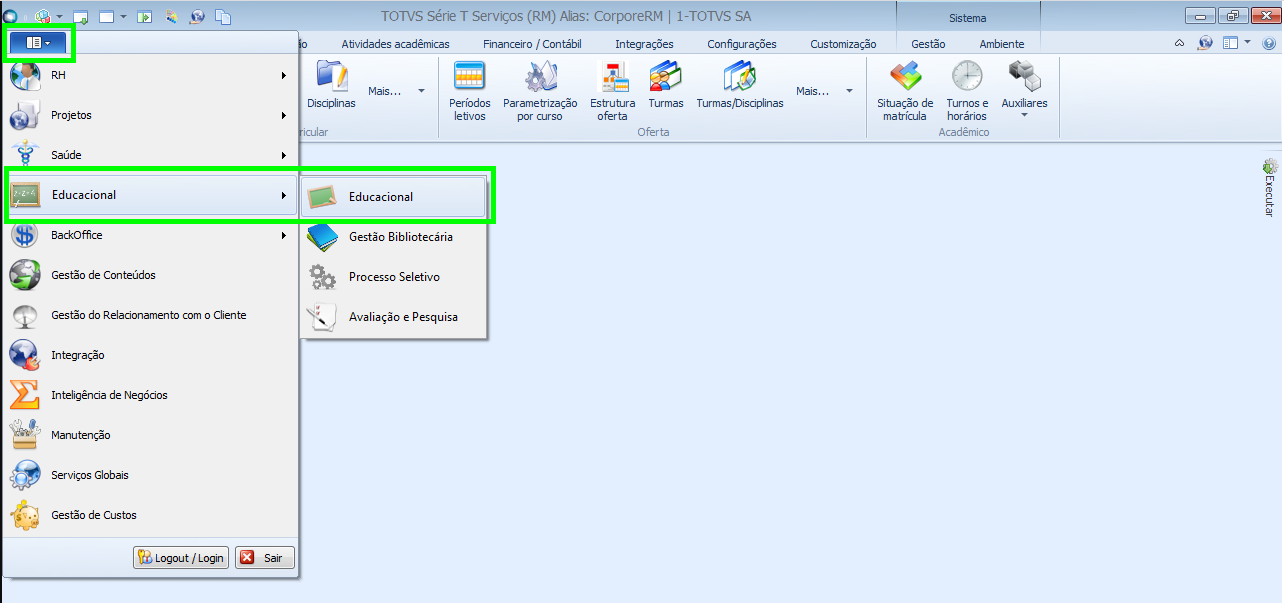Image resolution: width=1284 pixels, height=603 pixels.
Task: Click the copy documents icon in quick access toolbar
Action: [223, 17]
